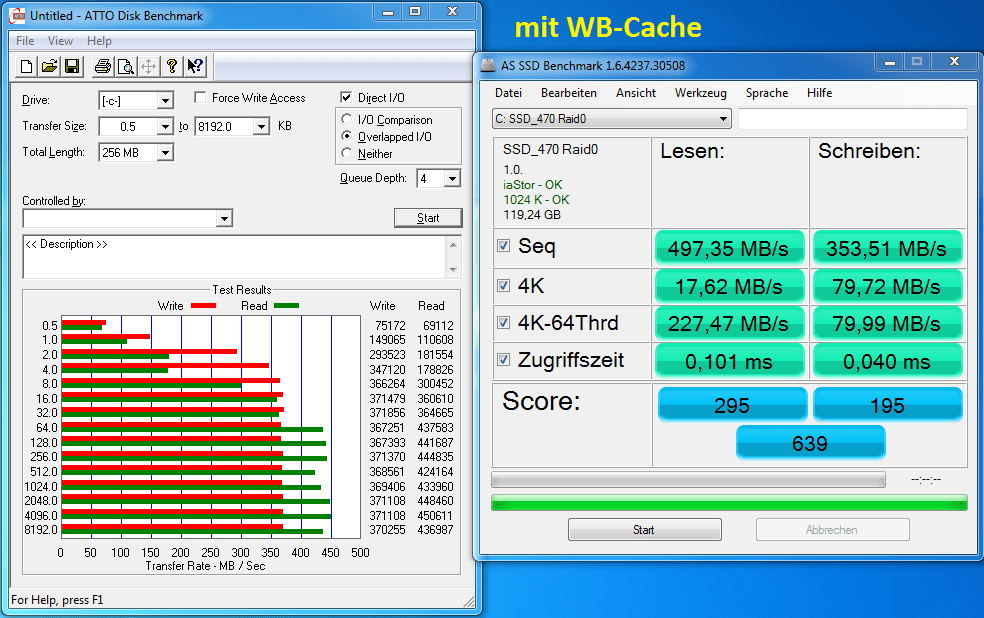Click the ATTO Disk Benchmark title bar icon
This screenshot has height=618, width=984.
(x=18, y=16)
